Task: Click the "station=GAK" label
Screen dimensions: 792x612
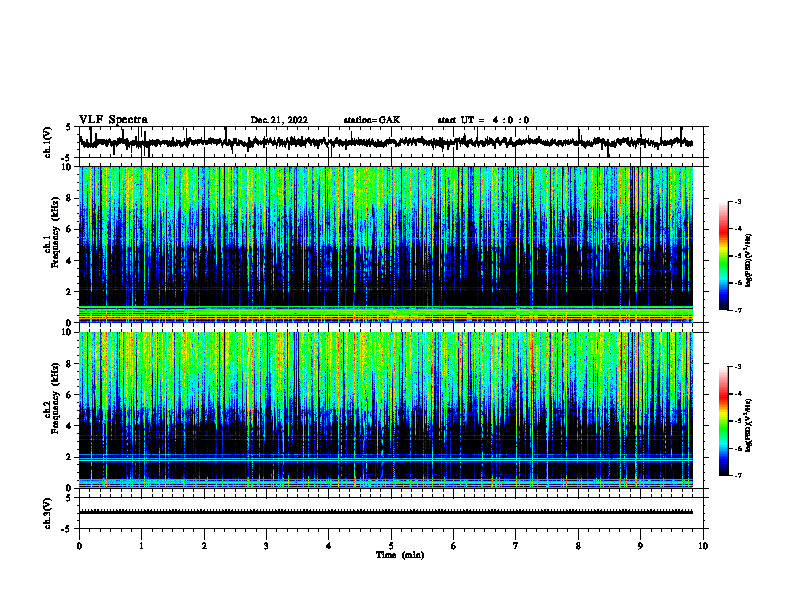Action: coord(372,120)
